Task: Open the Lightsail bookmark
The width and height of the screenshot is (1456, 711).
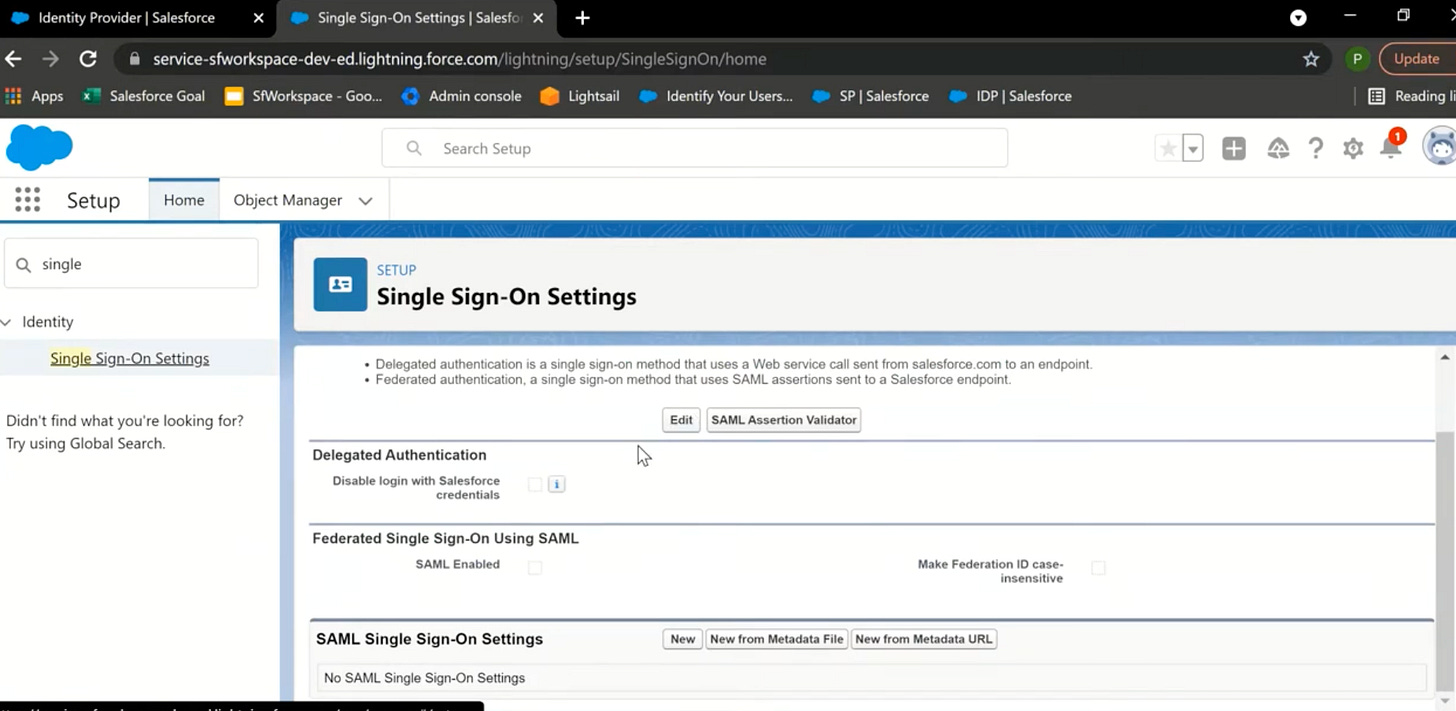Action: tap(581, 96)
